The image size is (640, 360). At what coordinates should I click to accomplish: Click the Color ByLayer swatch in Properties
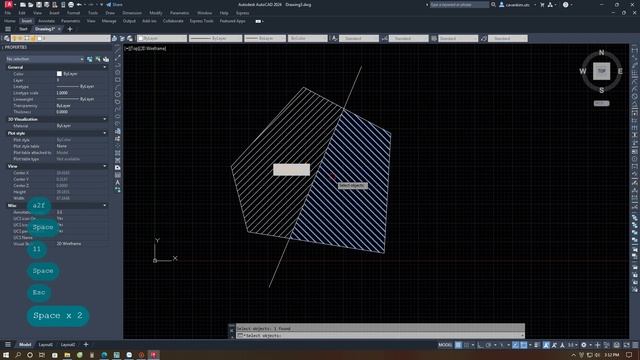tap(59, 74)
